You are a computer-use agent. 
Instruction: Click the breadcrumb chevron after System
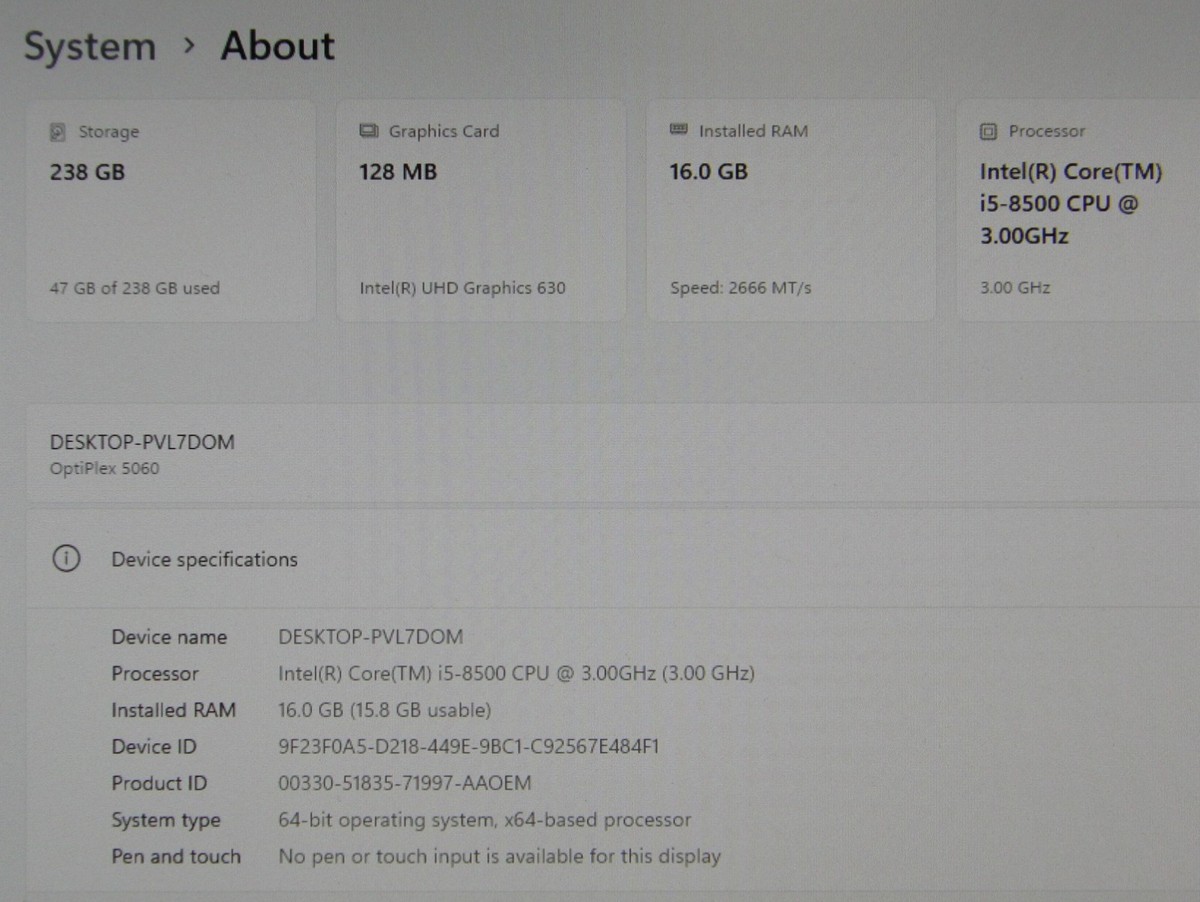tap(188, 46)
